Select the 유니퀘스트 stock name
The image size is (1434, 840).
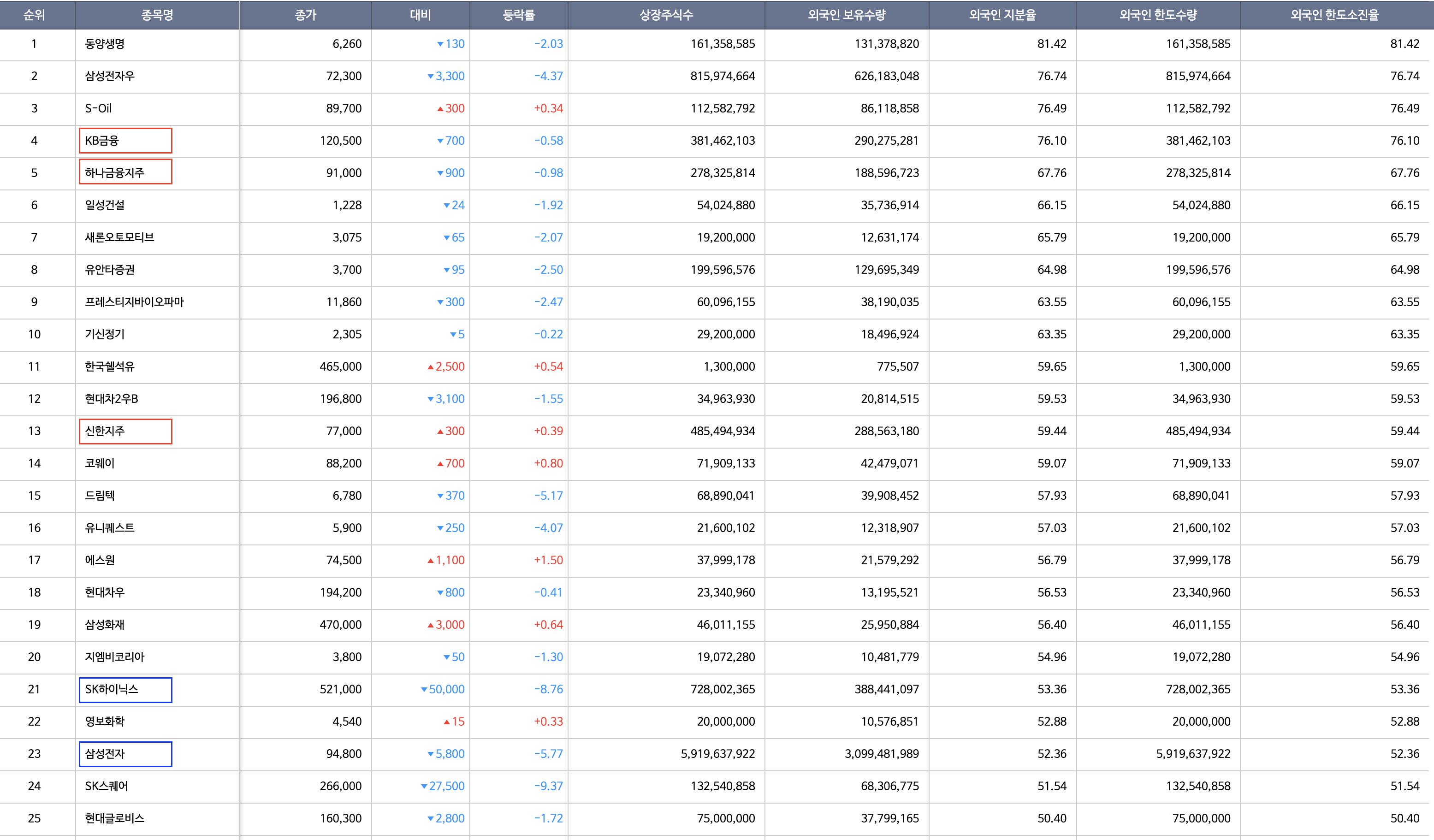point(110,528)
